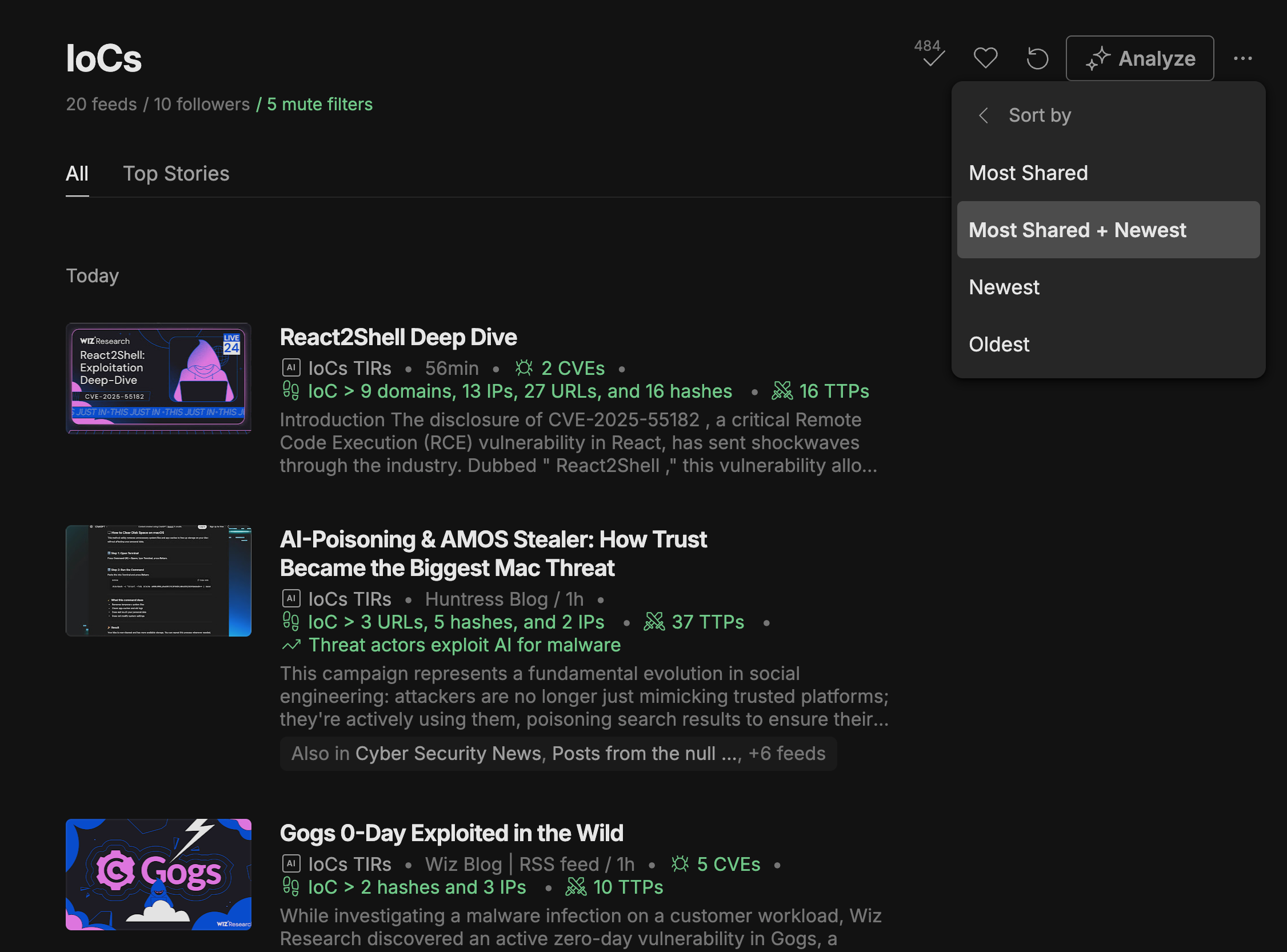Click the bug icon beside 2 CVEs
The image size is (1287, 952).
[x=523, y=367]
